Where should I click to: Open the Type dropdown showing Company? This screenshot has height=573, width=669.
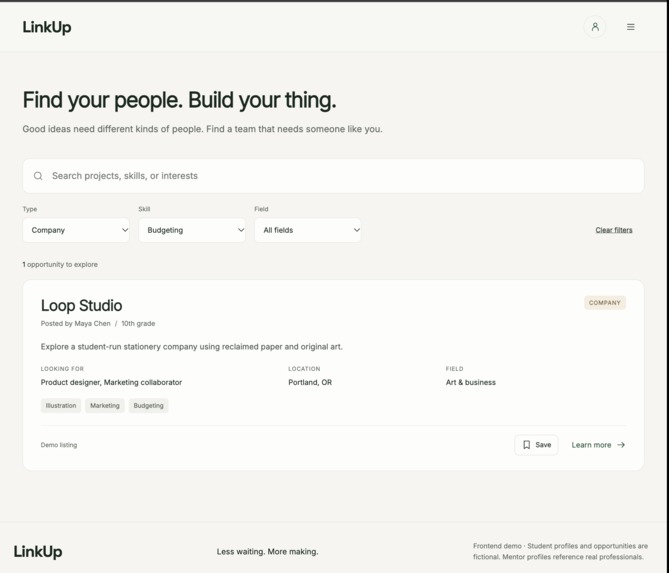76,230
